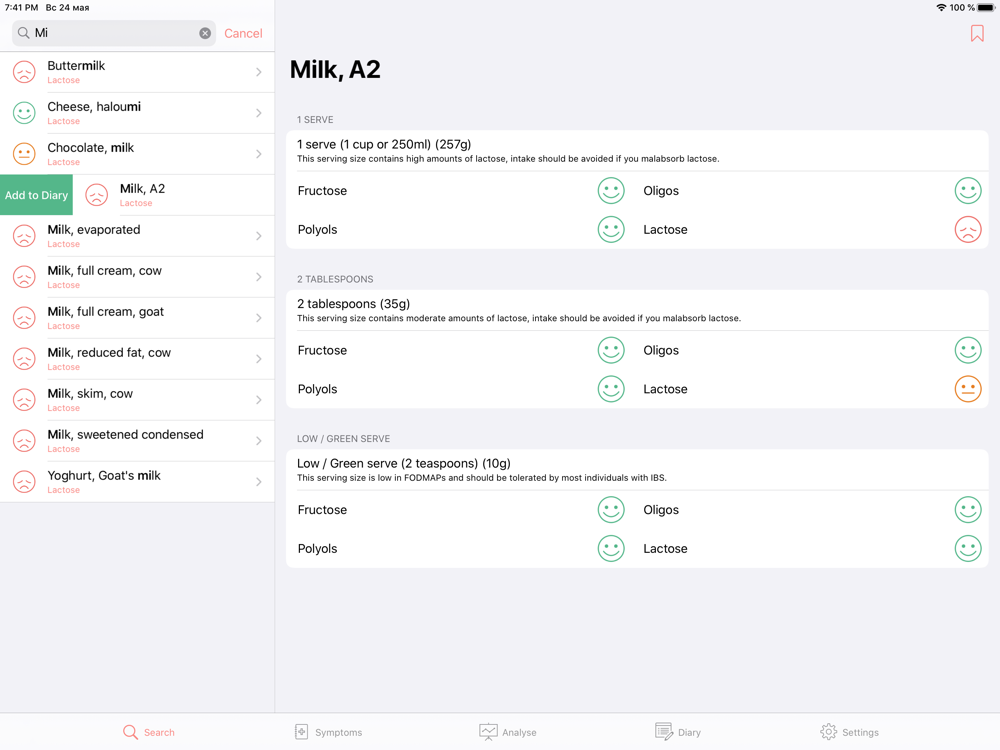This screenshot has height=750, width=1000.
Task: Check the Wi-Fi indicator in status bar
Action: pyautogui.click(x=941, y=8)
